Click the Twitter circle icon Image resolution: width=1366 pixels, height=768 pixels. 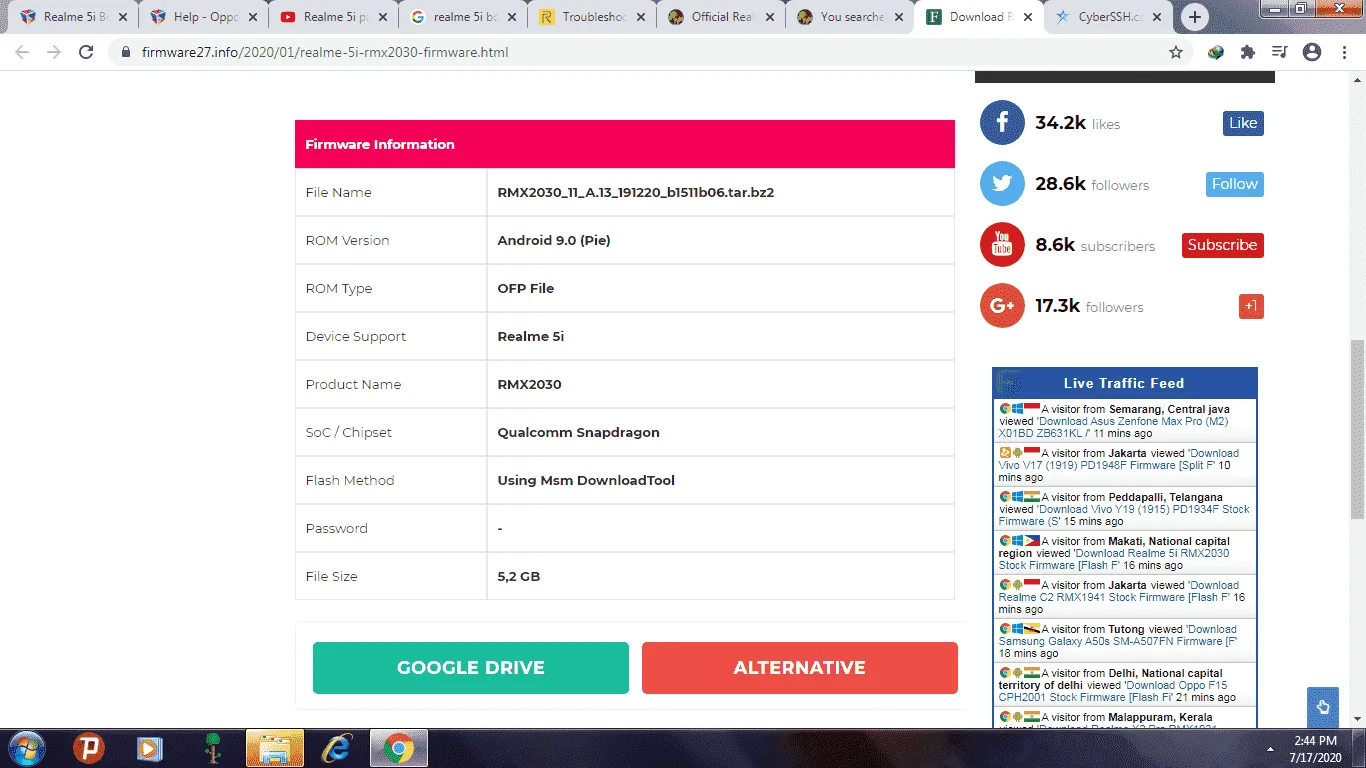pyautogui.click(x=1002, y=184)
